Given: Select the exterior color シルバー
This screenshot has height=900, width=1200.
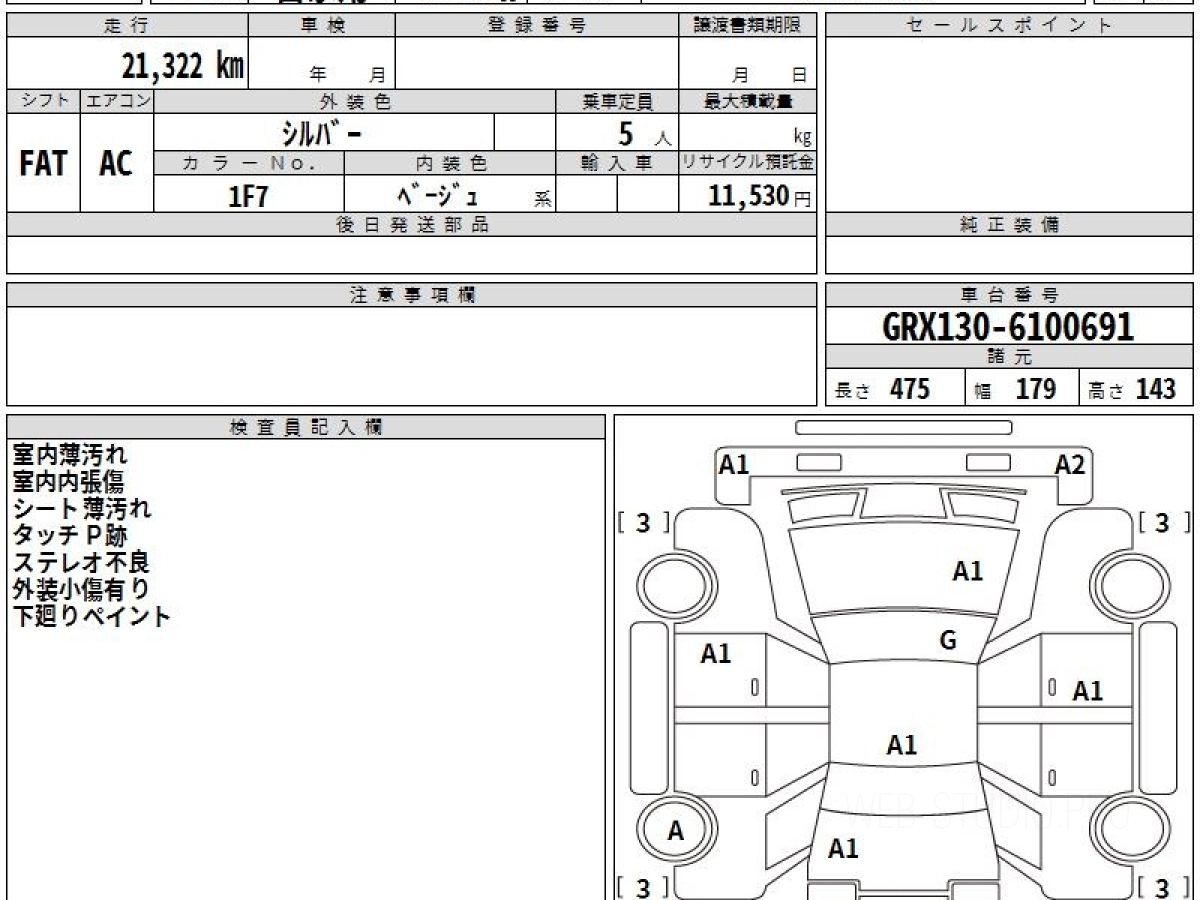Looking at the screenshot, I should [x=320, y=133].
